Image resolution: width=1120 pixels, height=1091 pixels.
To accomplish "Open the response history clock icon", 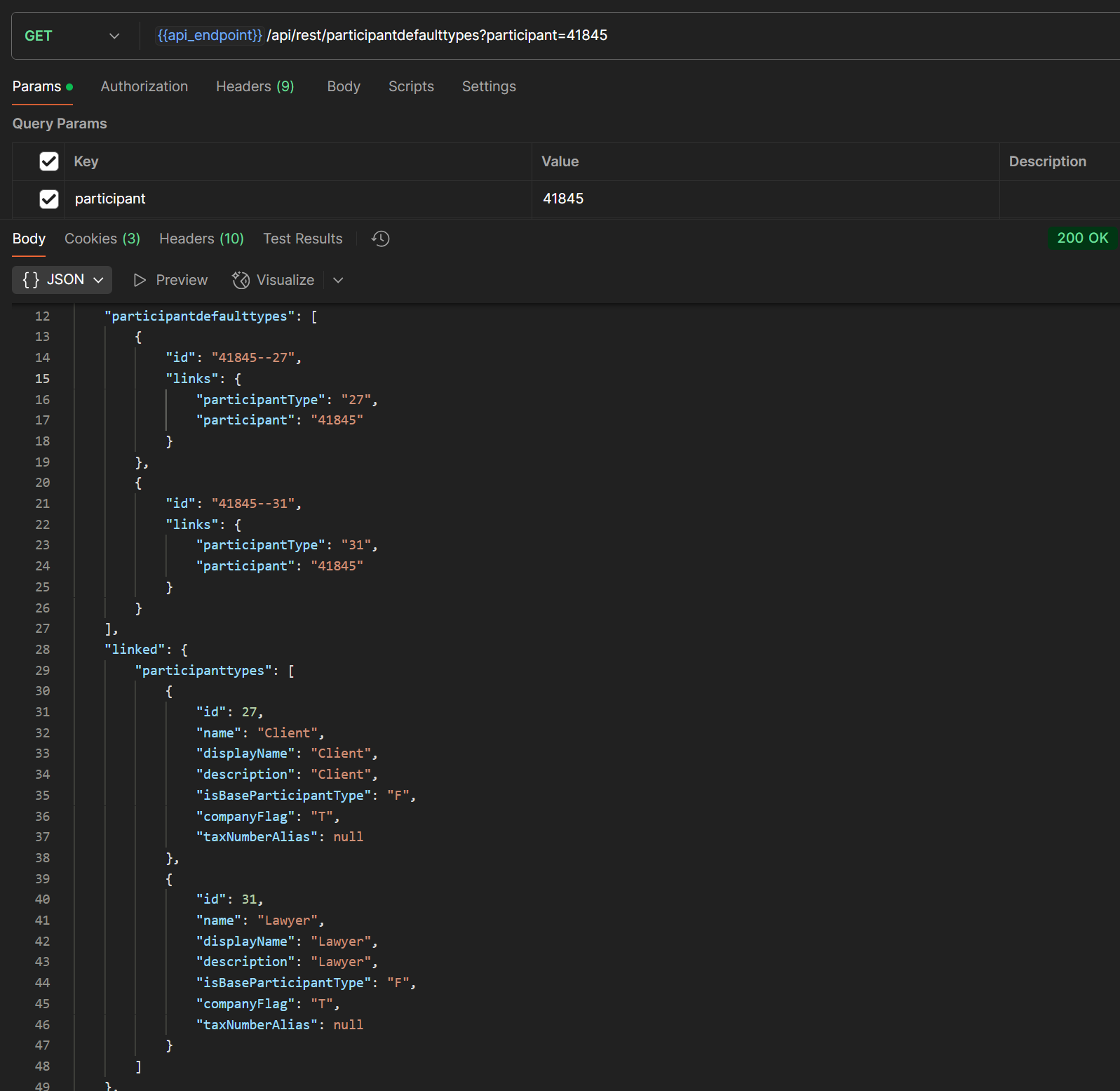I will pos(381,239).
